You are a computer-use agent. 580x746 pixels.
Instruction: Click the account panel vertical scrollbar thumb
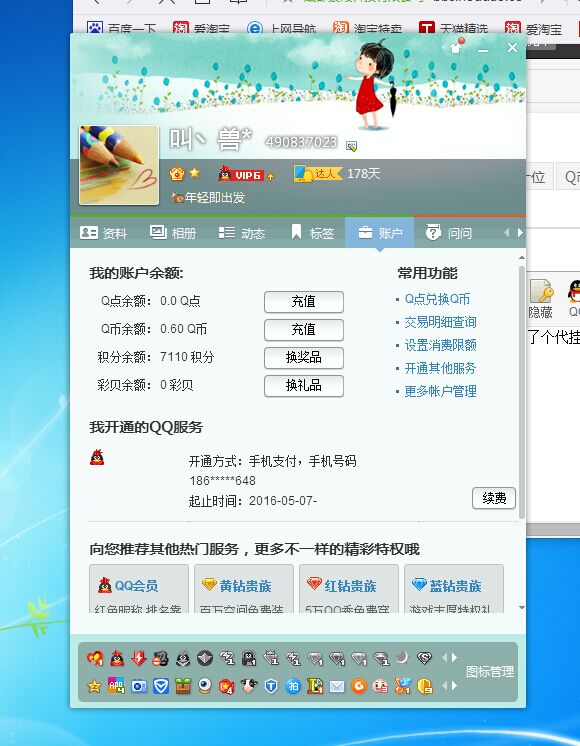pos(521,392)
